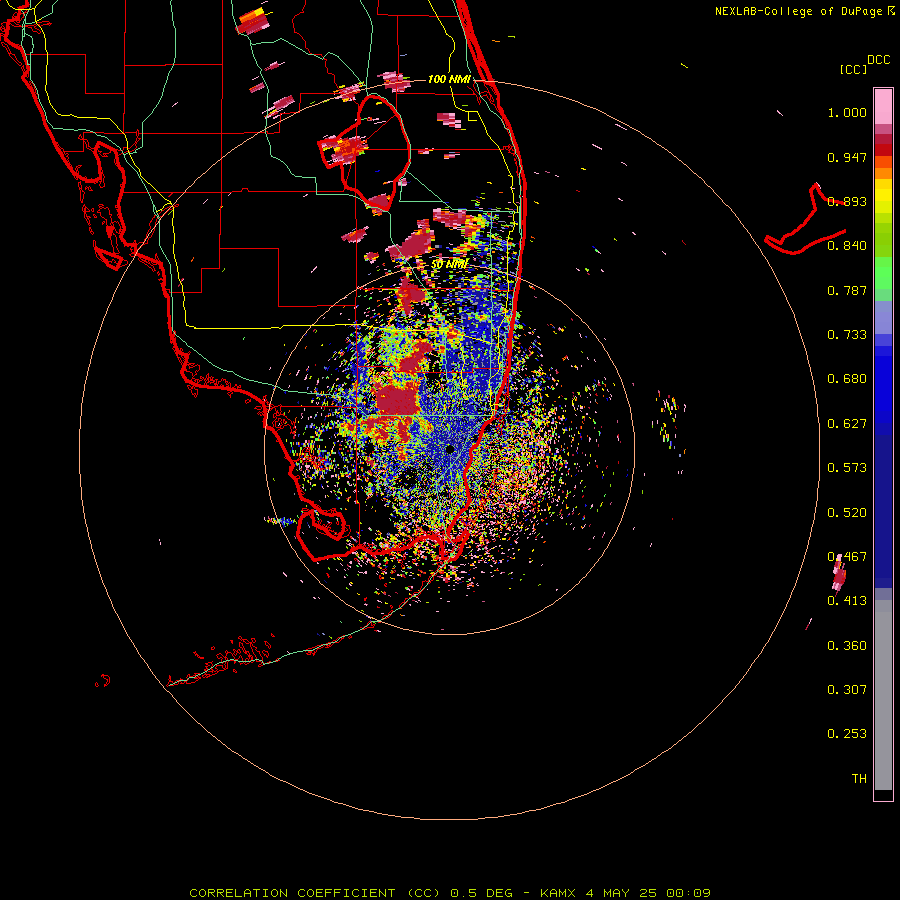Select the 0.627 legend value
900x900 pixels.
pyautogui.click(x=847, y=424)
